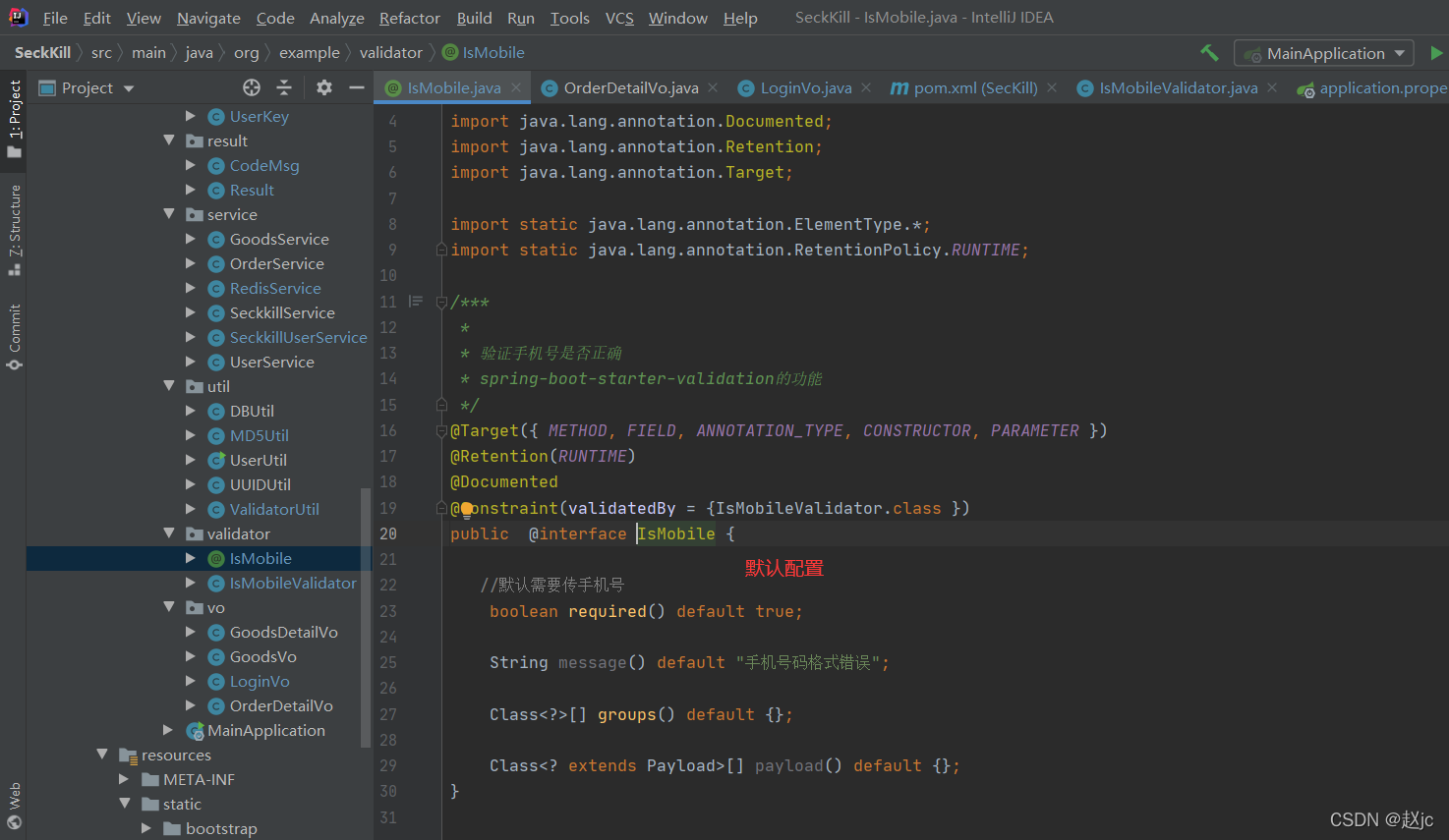This screenshot has width=1449, height=840.
Task: Select RedisService in project tree
Action: (x=274, y=288)
